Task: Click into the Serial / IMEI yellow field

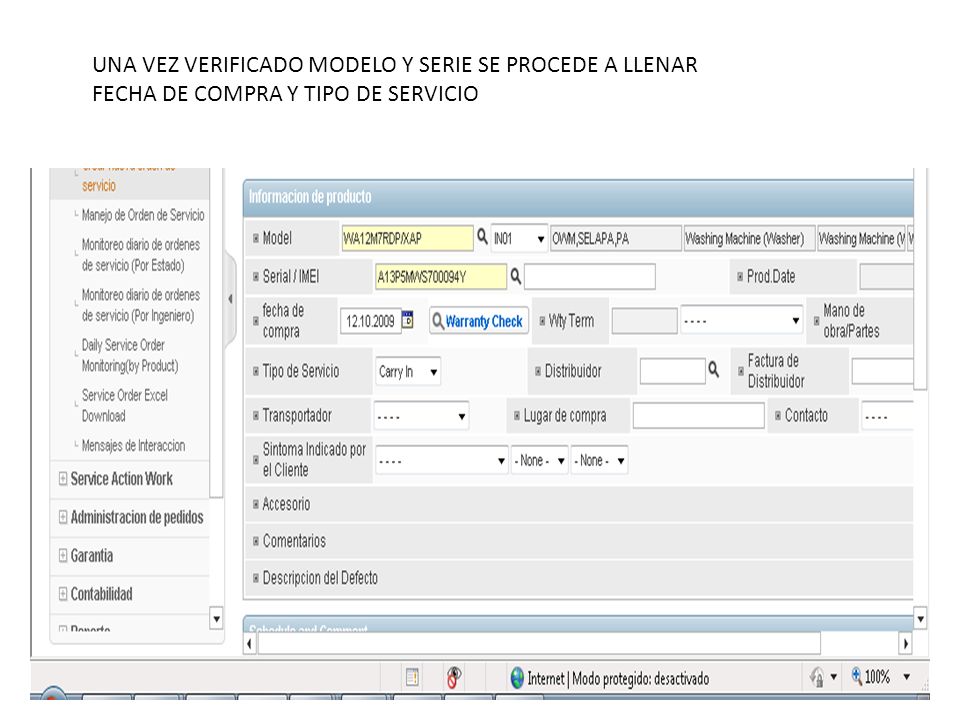Action: point(441,277)
